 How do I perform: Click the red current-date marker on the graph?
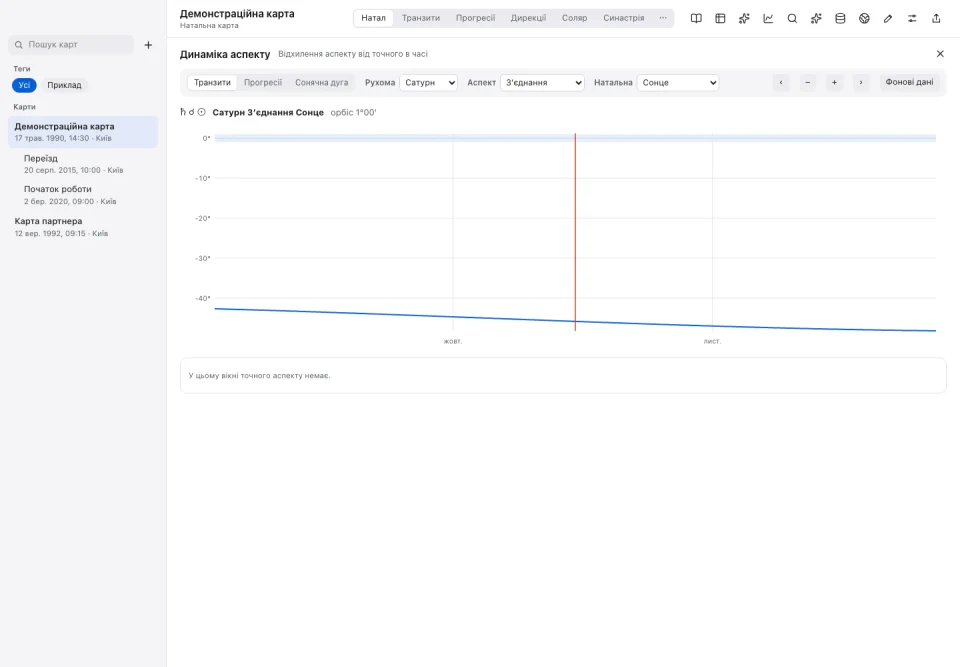pos(575,232)
